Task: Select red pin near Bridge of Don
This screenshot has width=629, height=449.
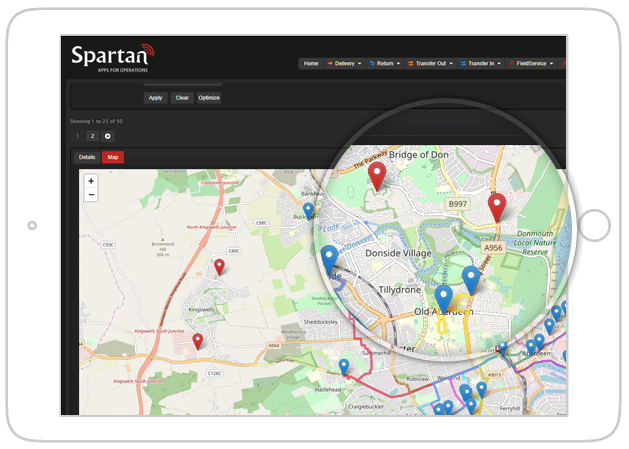Action: pos(377,175)
